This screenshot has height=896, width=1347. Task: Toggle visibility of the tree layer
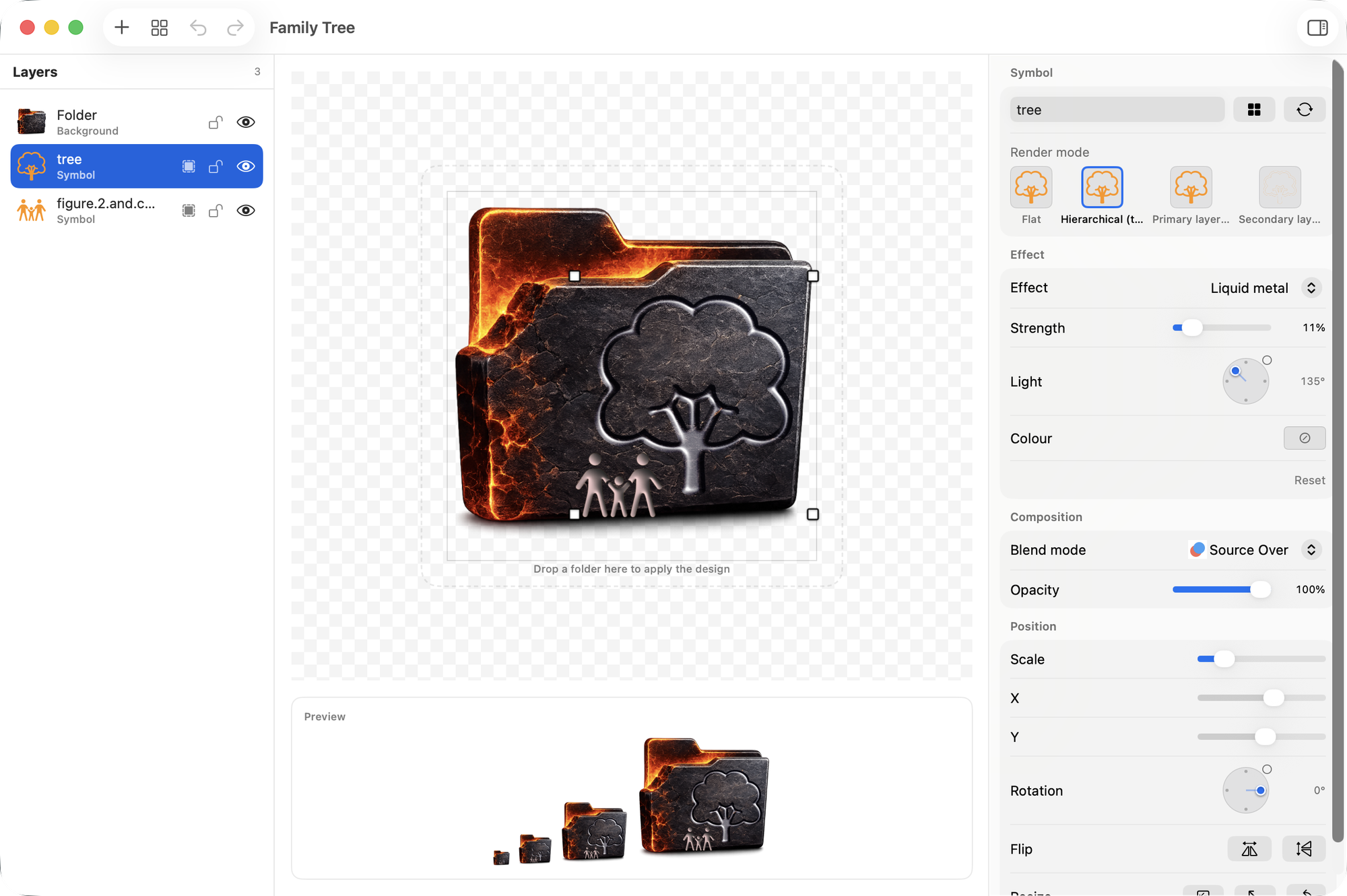pos(246,166)
